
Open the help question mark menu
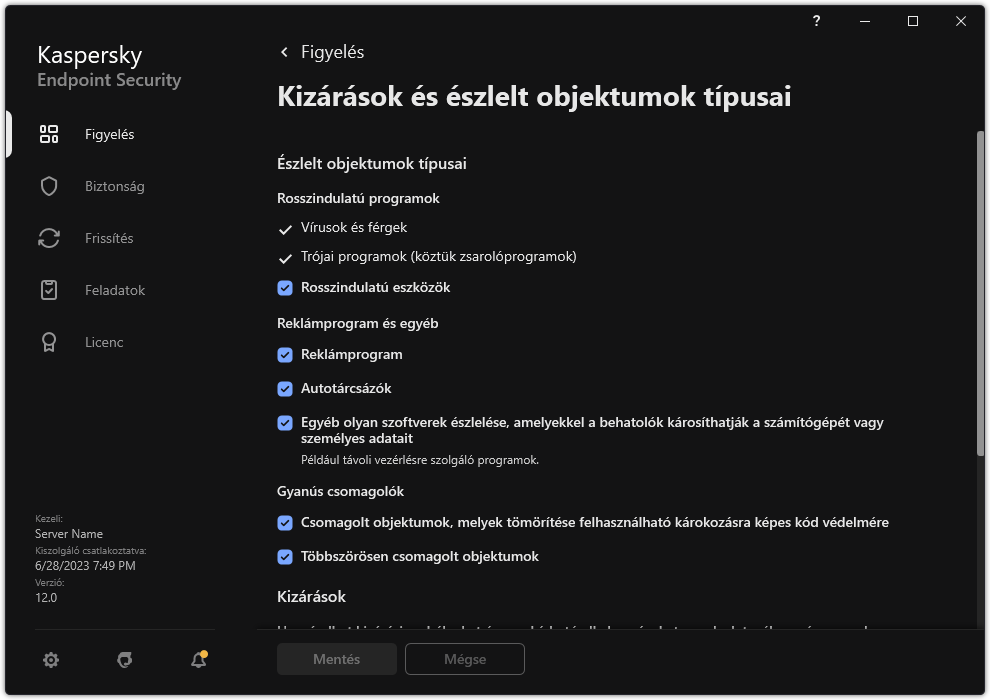coord(816,21)
